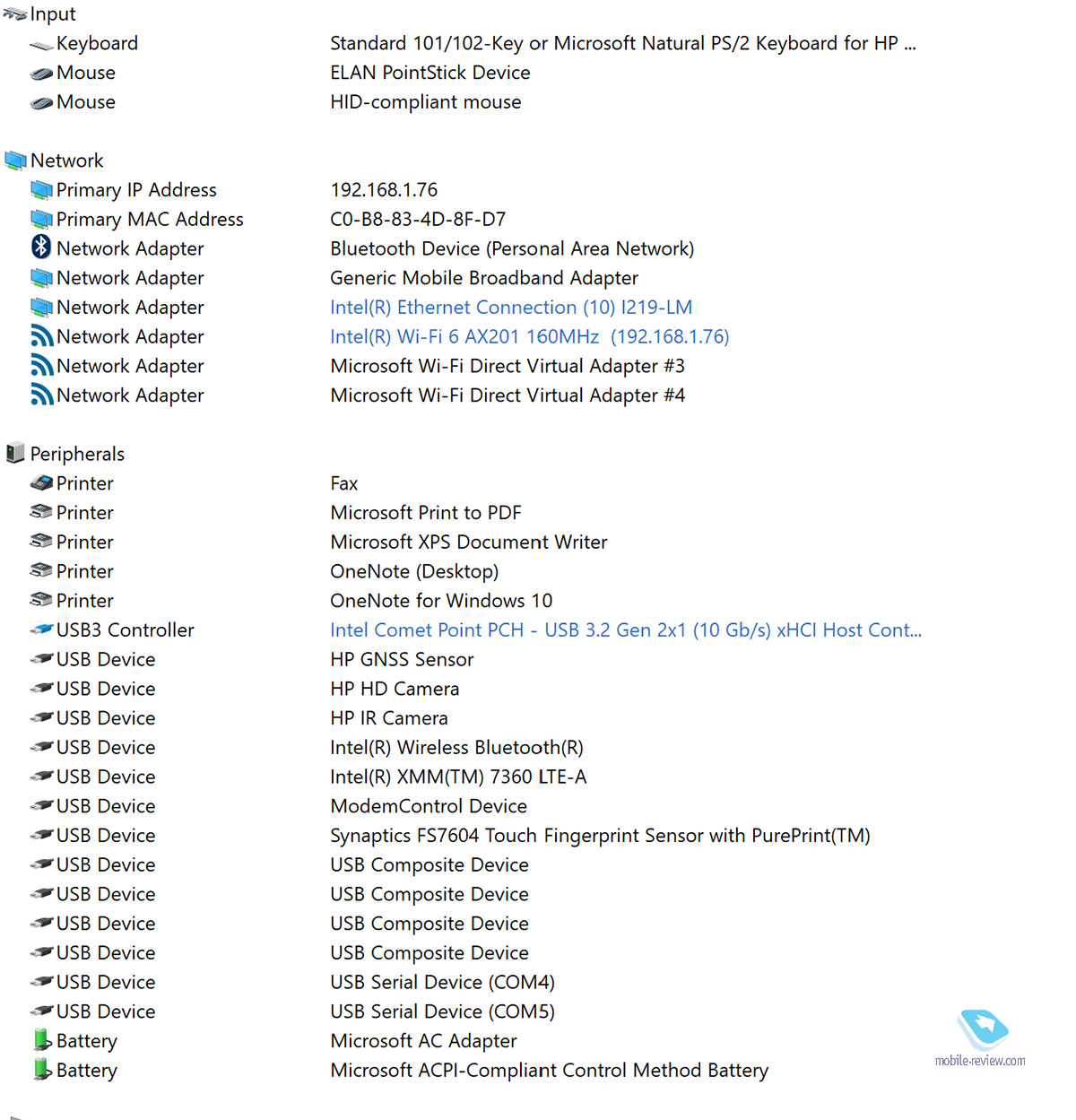The image size is (1076, 1120).
Task: Select the Input section header
Action: 53,14
